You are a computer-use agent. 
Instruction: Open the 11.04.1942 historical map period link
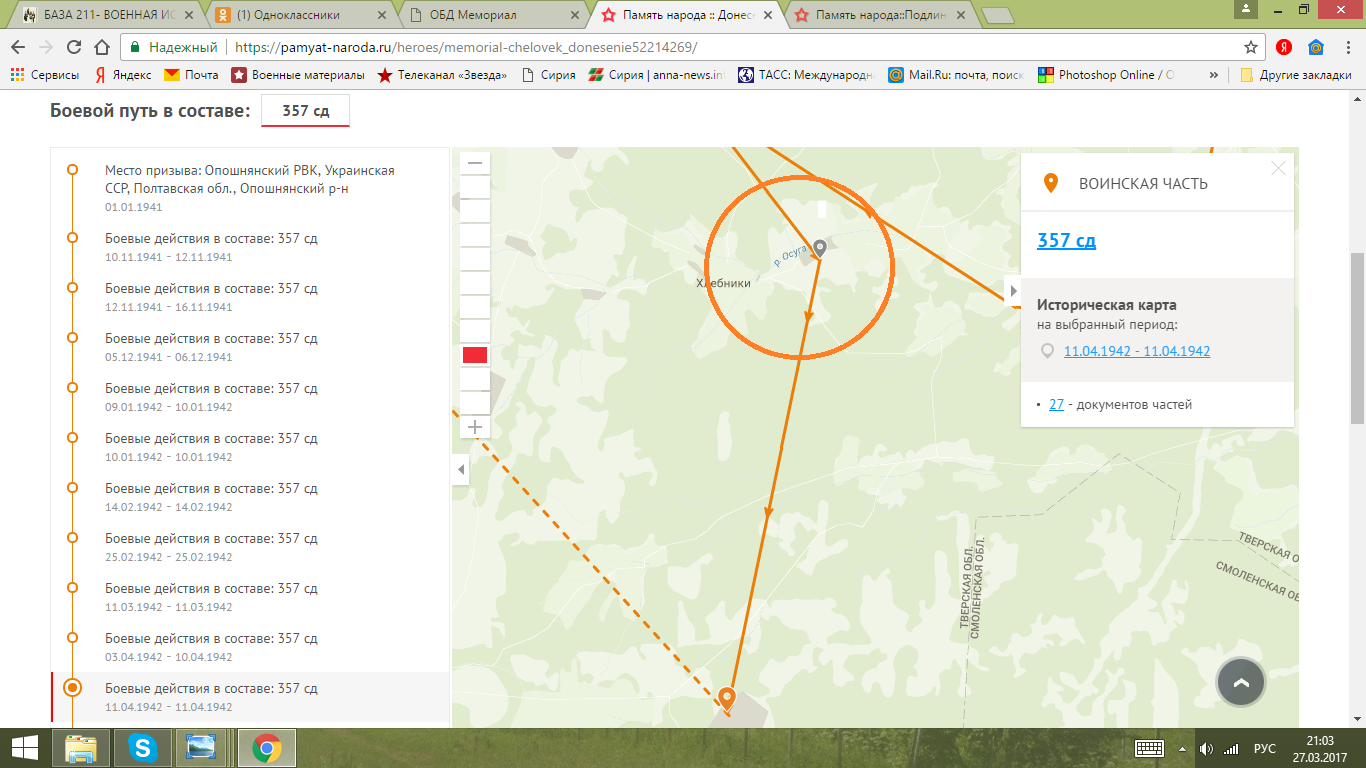coord(1137,351)
